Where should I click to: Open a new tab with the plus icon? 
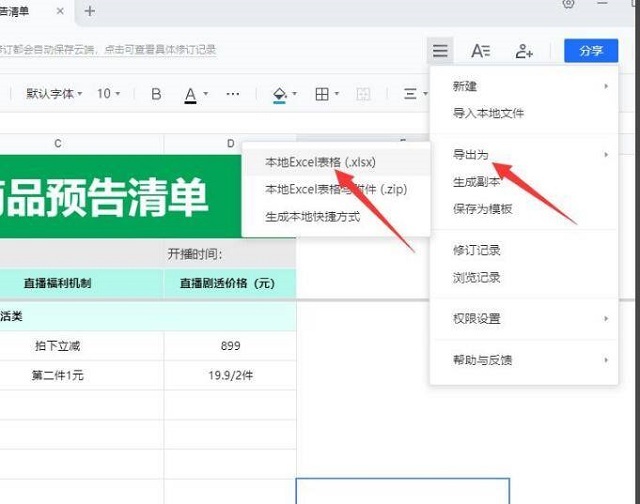[89, 11]
